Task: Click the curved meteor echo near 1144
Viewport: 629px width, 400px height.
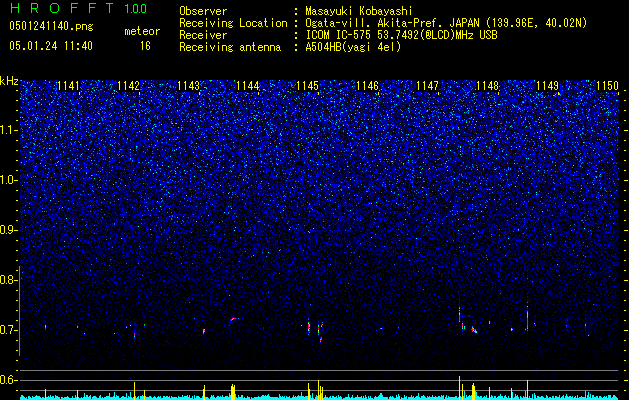Action: point(233,320)
